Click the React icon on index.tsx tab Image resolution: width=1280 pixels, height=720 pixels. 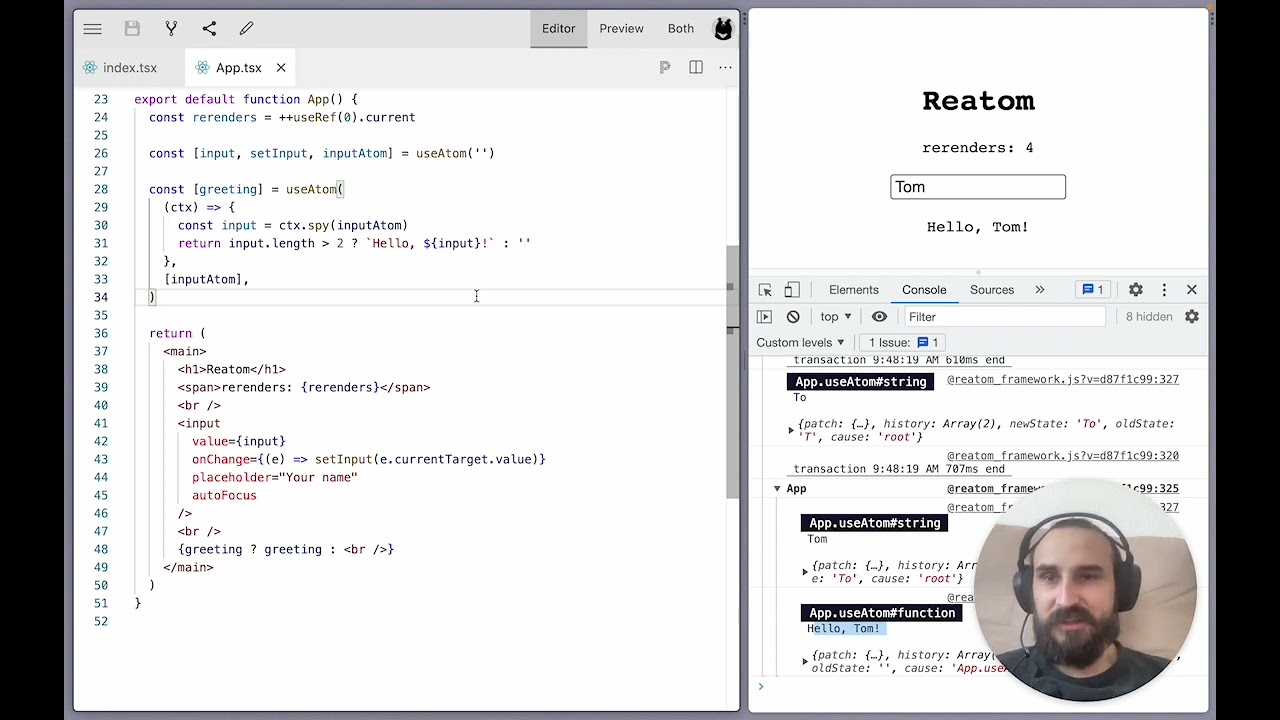(x=91, y=68)
